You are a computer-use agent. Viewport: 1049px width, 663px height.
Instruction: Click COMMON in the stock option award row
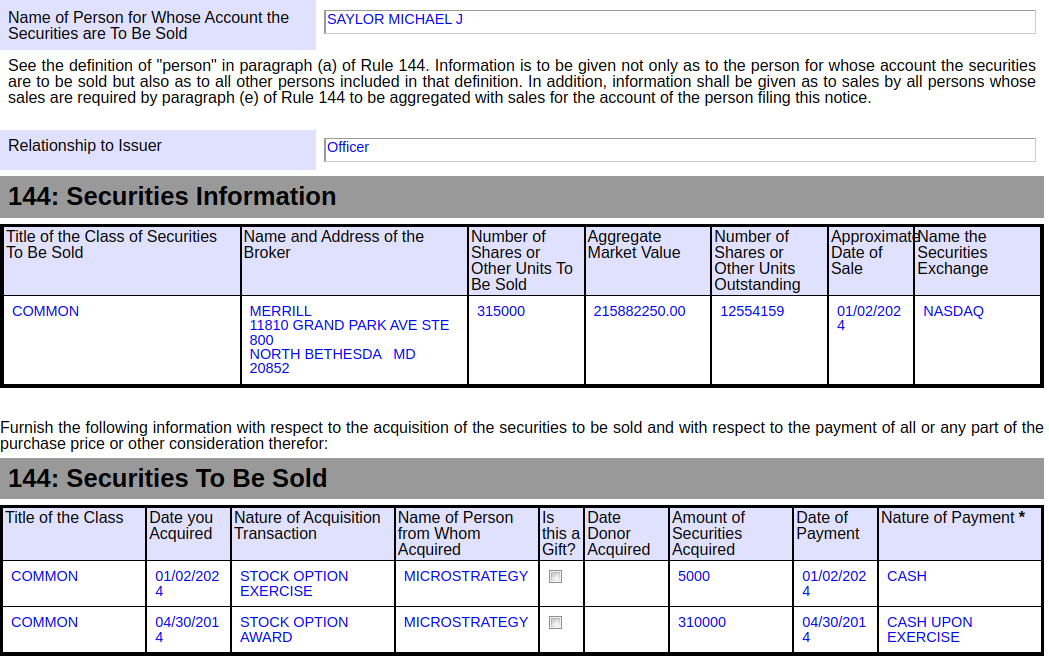(45, 622)
